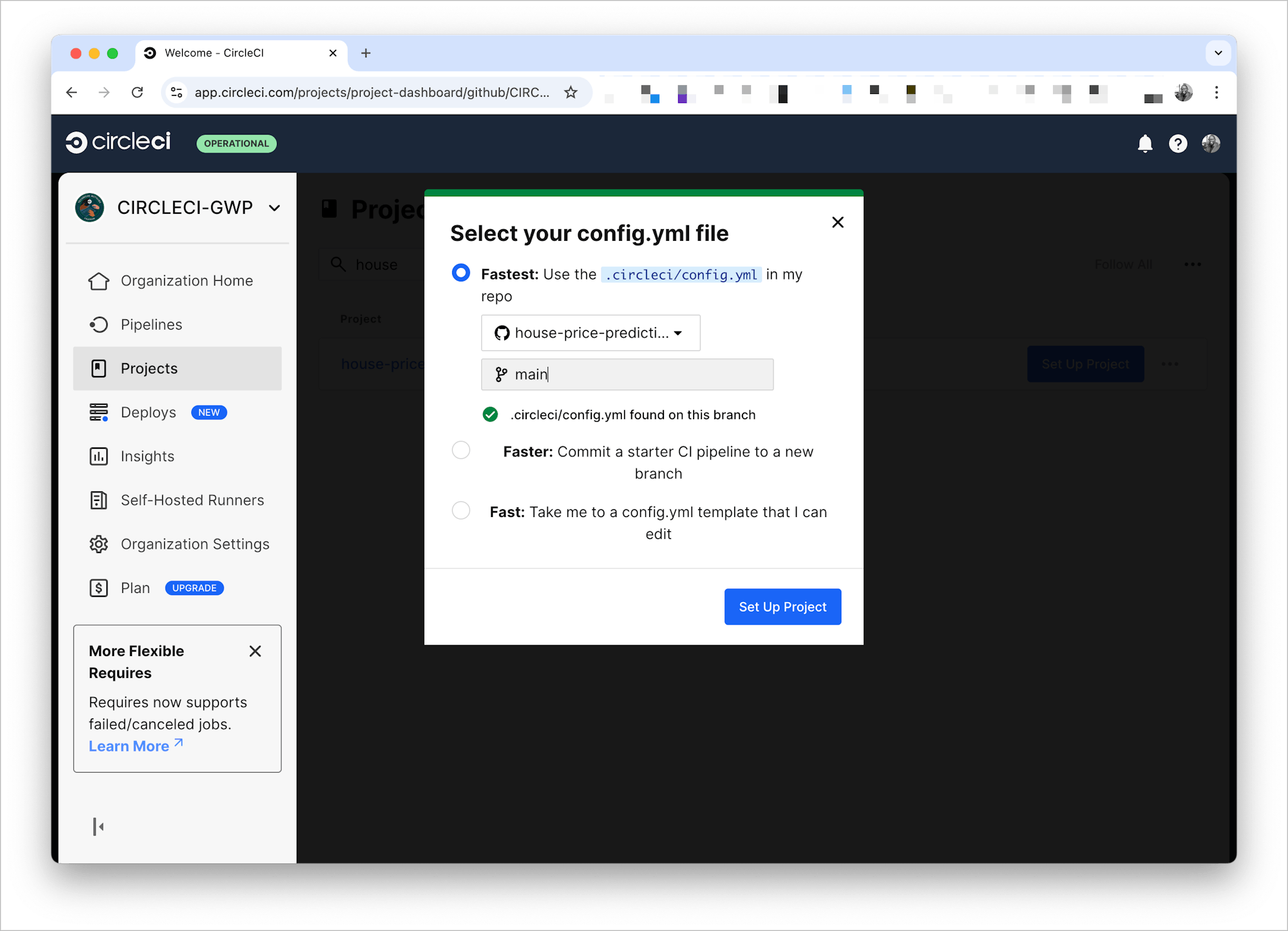1288x931 pixels.
Task: Switch to the Welcome - CircleCI tab
Action: click(214, 53)
